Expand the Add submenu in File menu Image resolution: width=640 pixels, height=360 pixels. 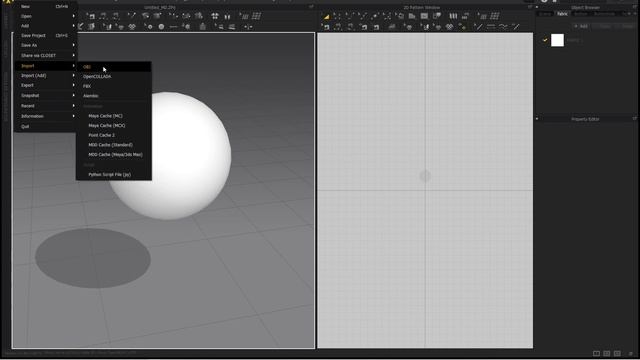[x=45, y=26]
